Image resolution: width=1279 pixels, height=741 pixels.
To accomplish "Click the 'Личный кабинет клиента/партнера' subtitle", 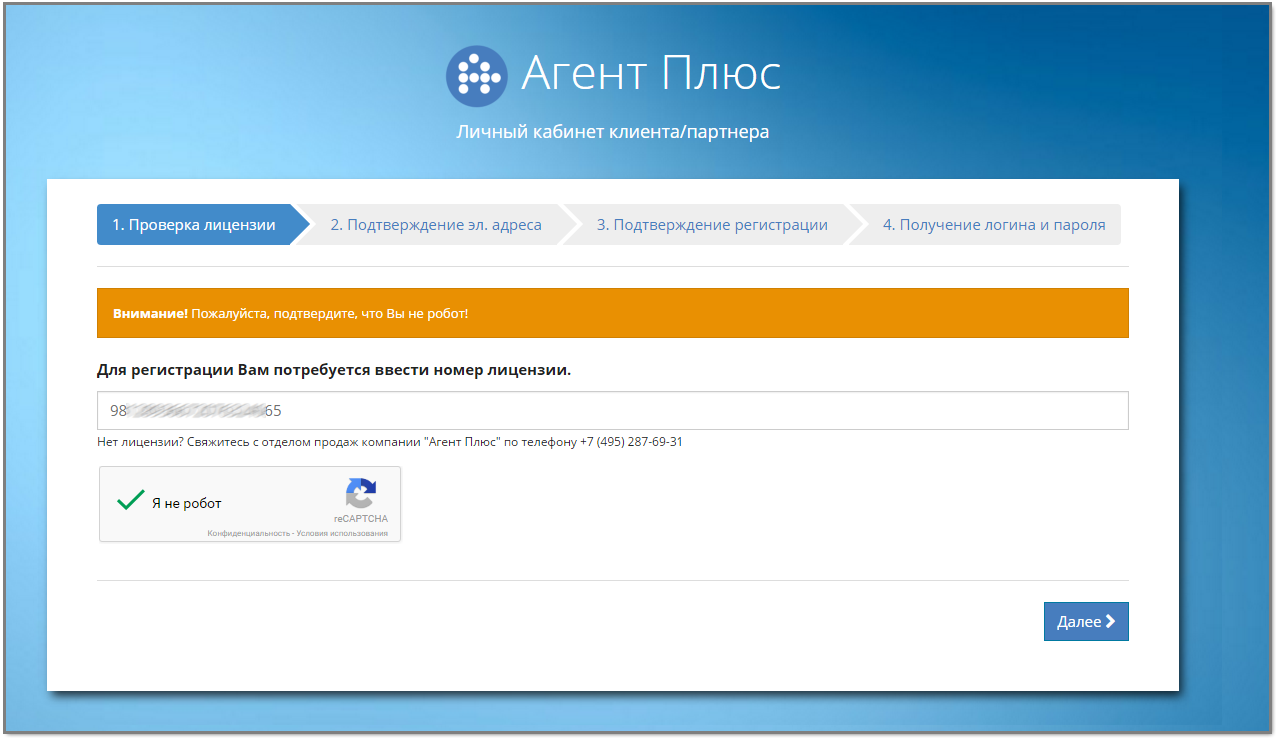I will pyautogui.click(x=613, y=132).
